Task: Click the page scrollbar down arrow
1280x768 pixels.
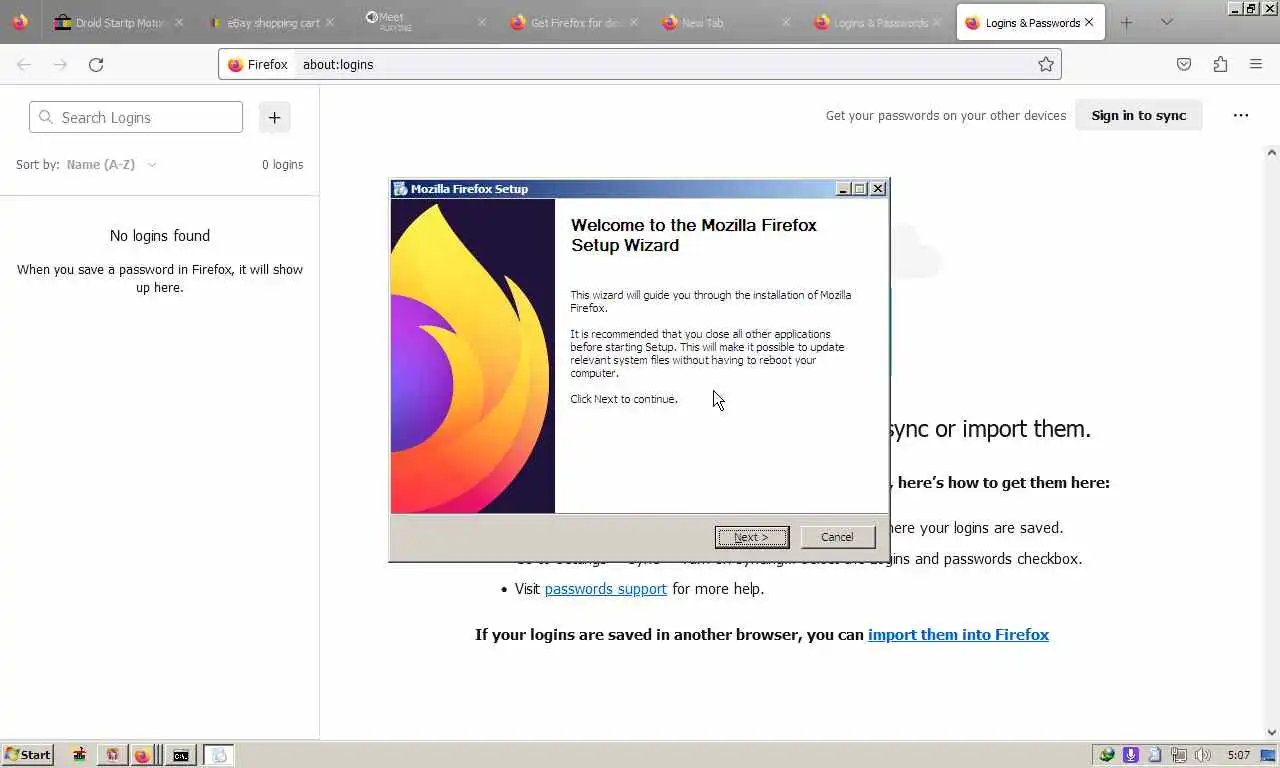Action: coord(1272,732)
